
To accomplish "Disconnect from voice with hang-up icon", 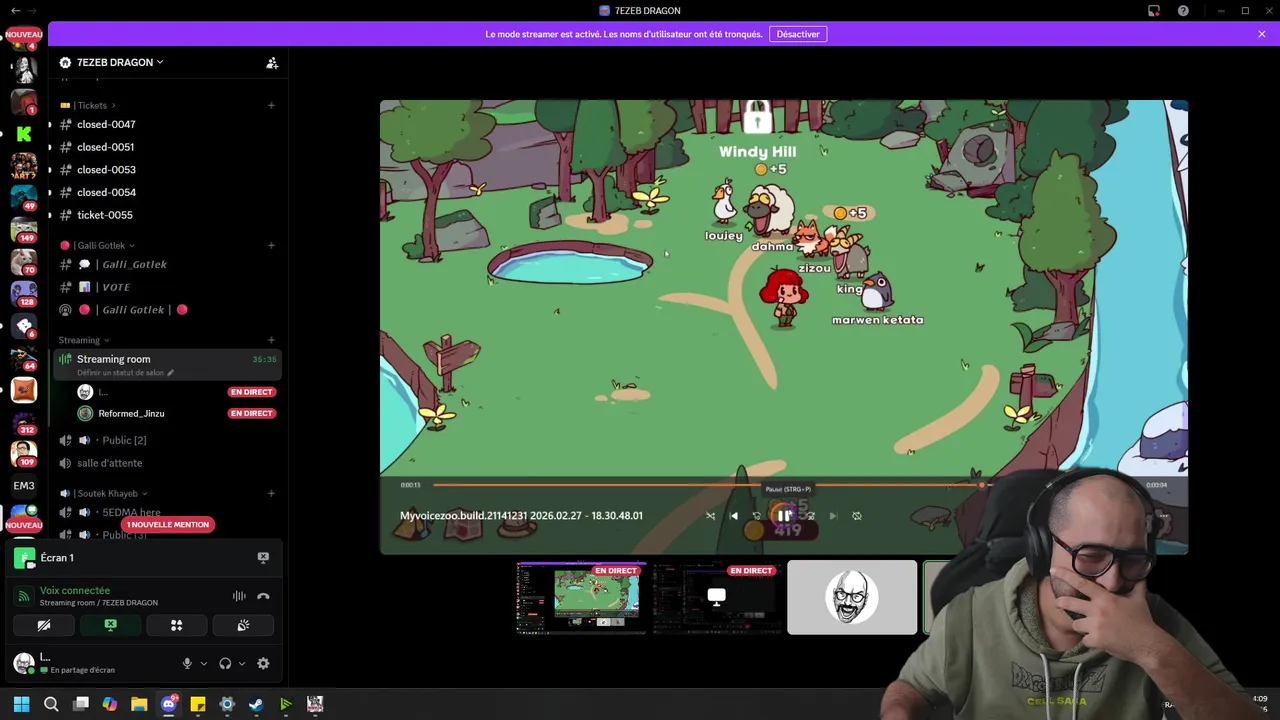I will [263, 596].
